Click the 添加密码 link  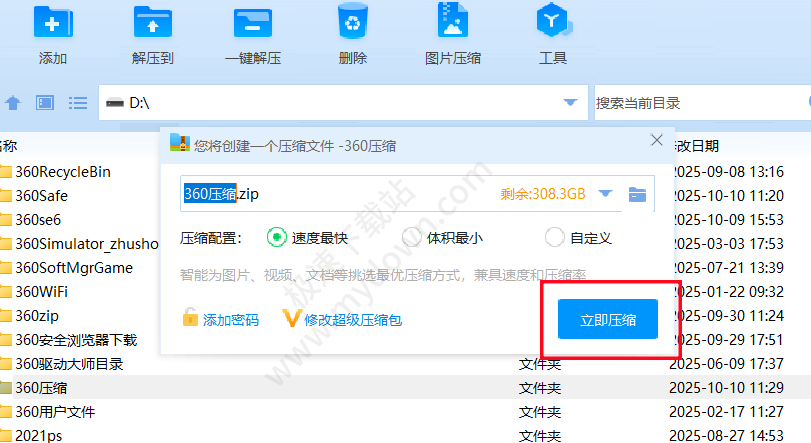231,320
